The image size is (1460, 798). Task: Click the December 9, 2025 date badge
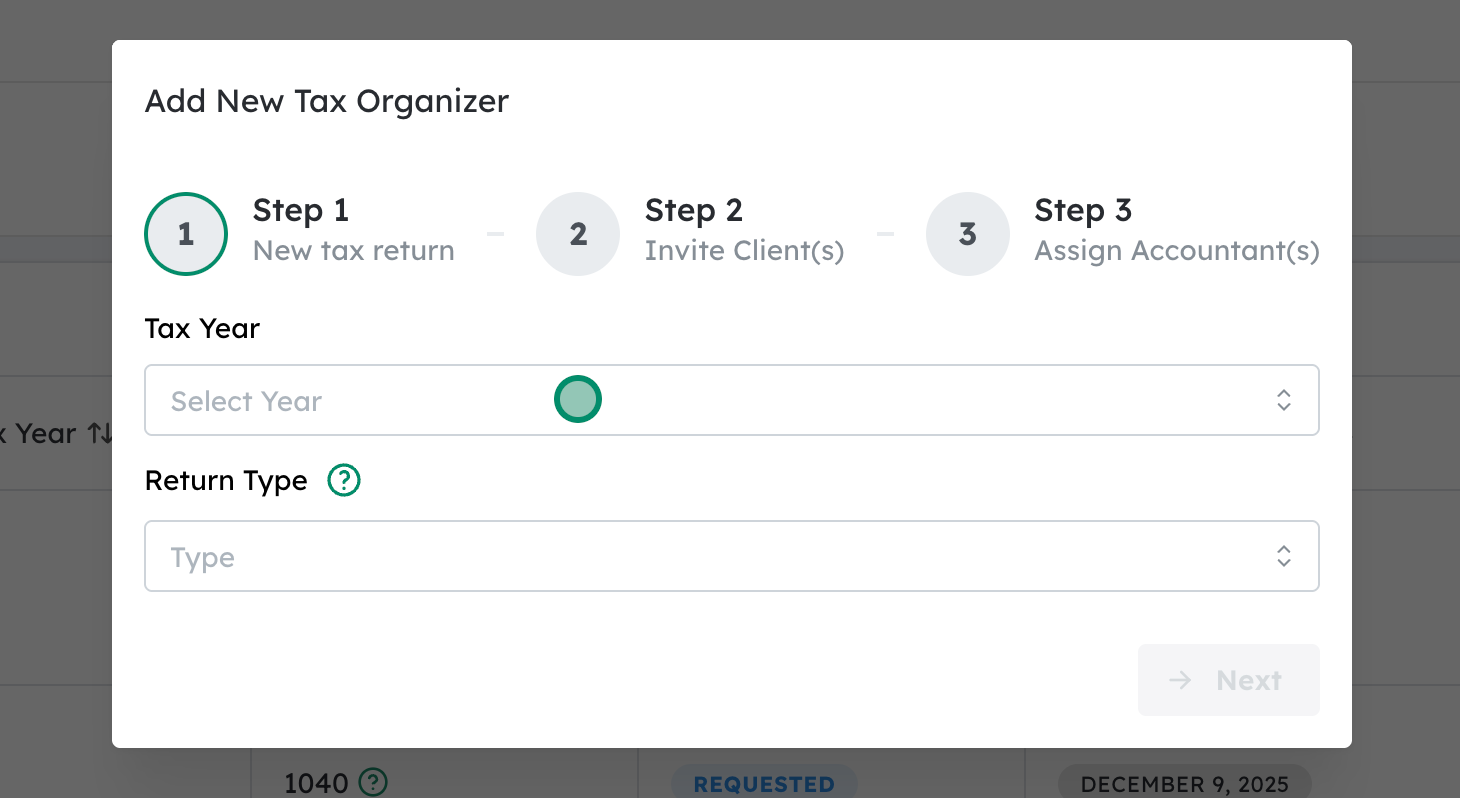coord(1184,784)
